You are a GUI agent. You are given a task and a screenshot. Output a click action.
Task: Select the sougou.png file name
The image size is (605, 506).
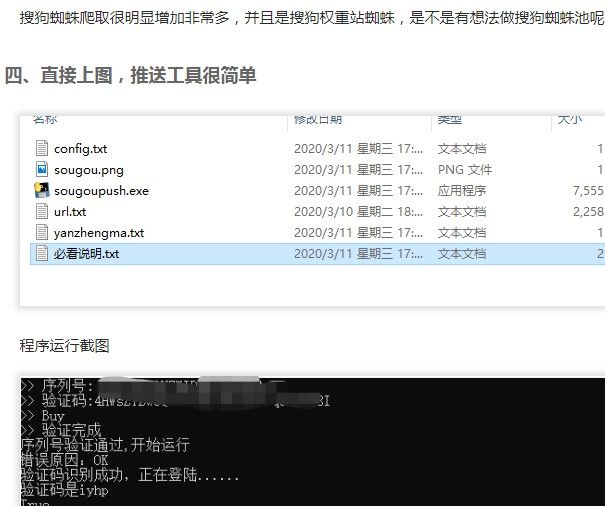89,170
